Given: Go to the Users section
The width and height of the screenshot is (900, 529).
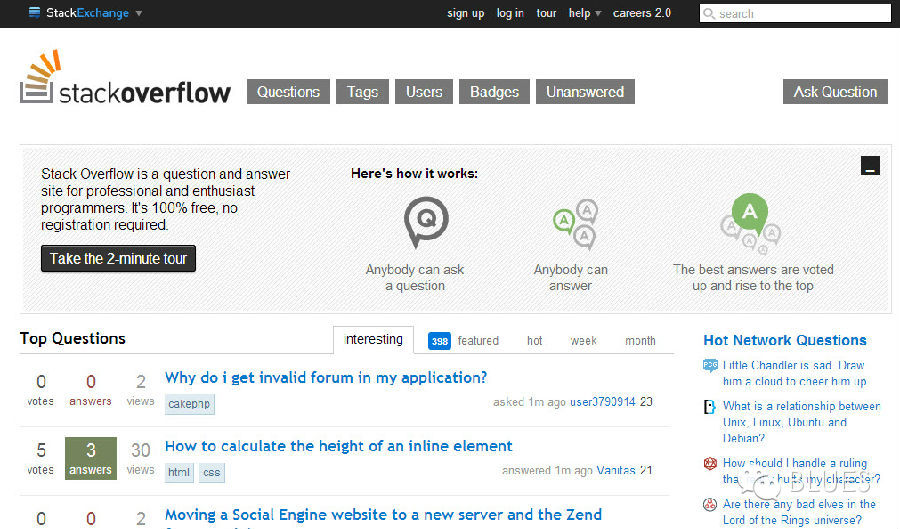Looking at the screenshot, I should (x=424, y=92).
